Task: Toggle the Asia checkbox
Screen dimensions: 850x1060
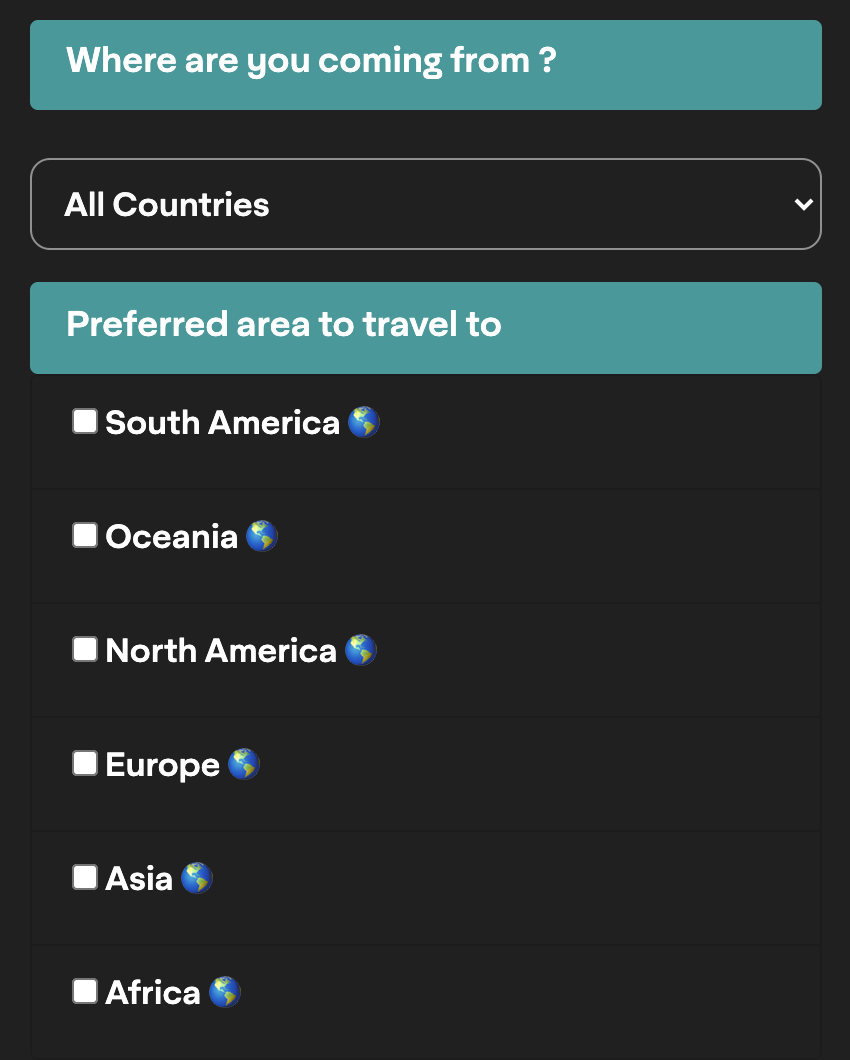Action: [x=85, y=877]
